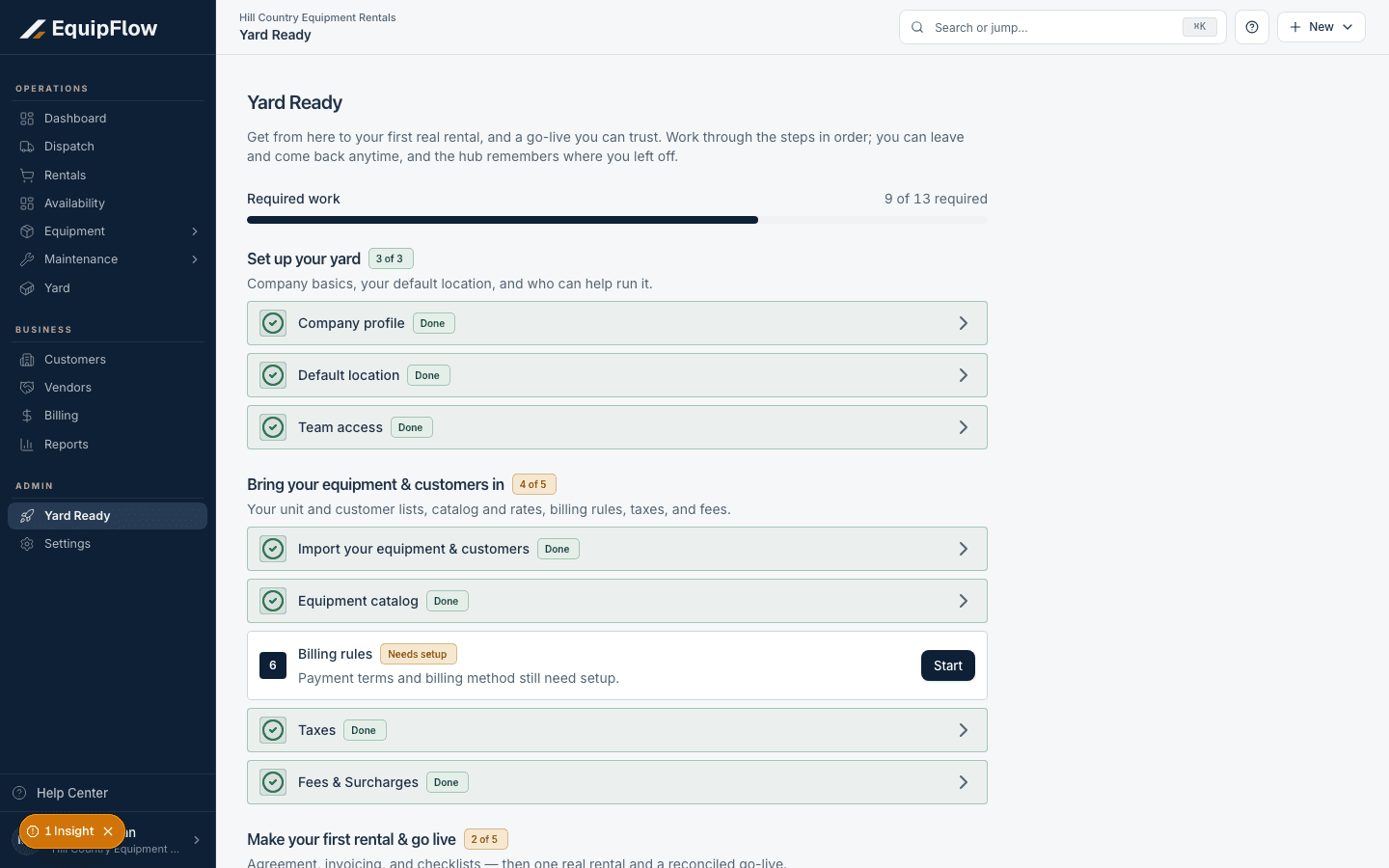Click the Vendors handshake icon
This screenshot has width=1389, height=868.
click(27, 388)
